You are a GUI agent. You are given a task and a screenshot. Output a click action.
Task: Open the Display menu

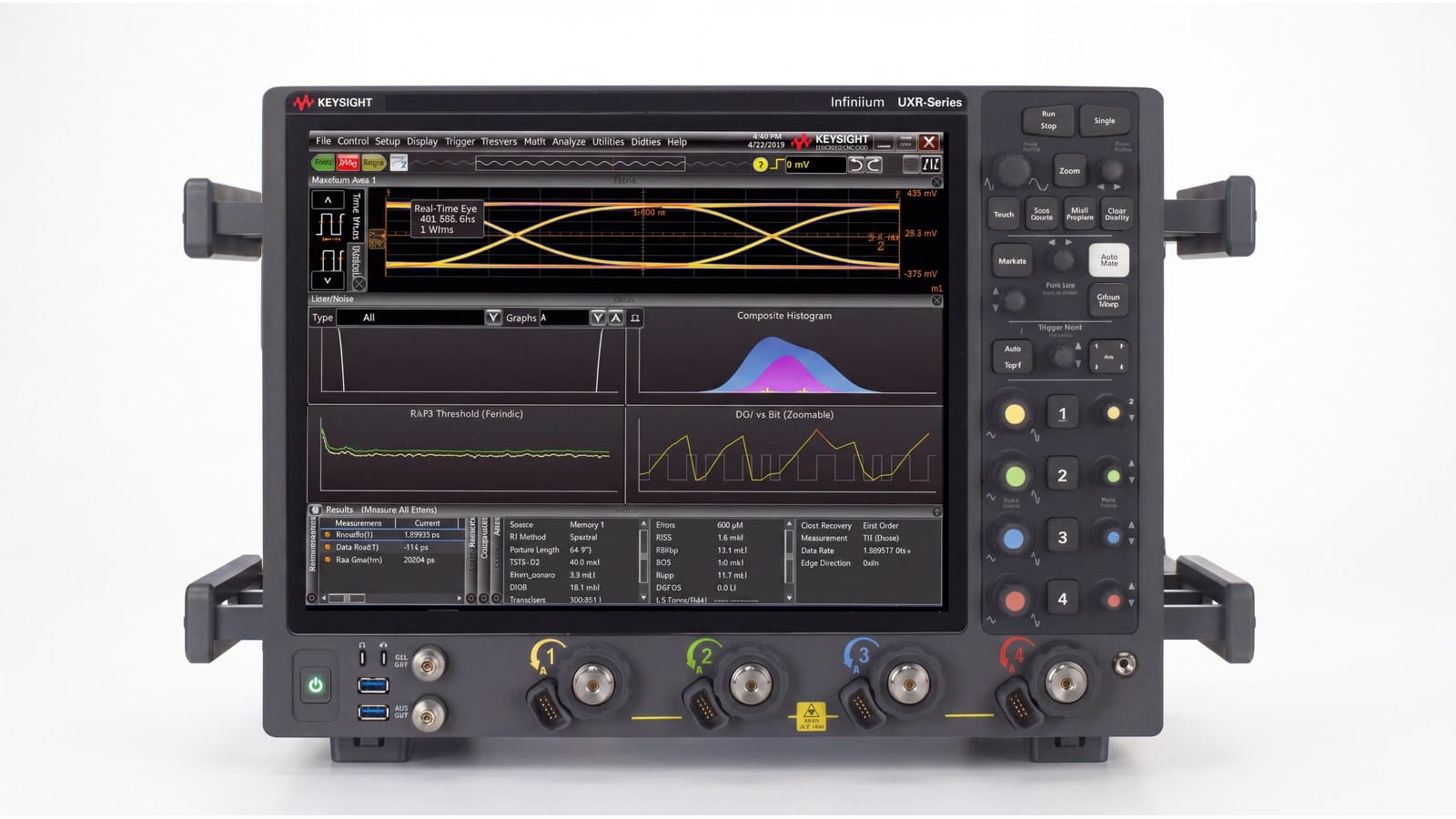(422, 141)
